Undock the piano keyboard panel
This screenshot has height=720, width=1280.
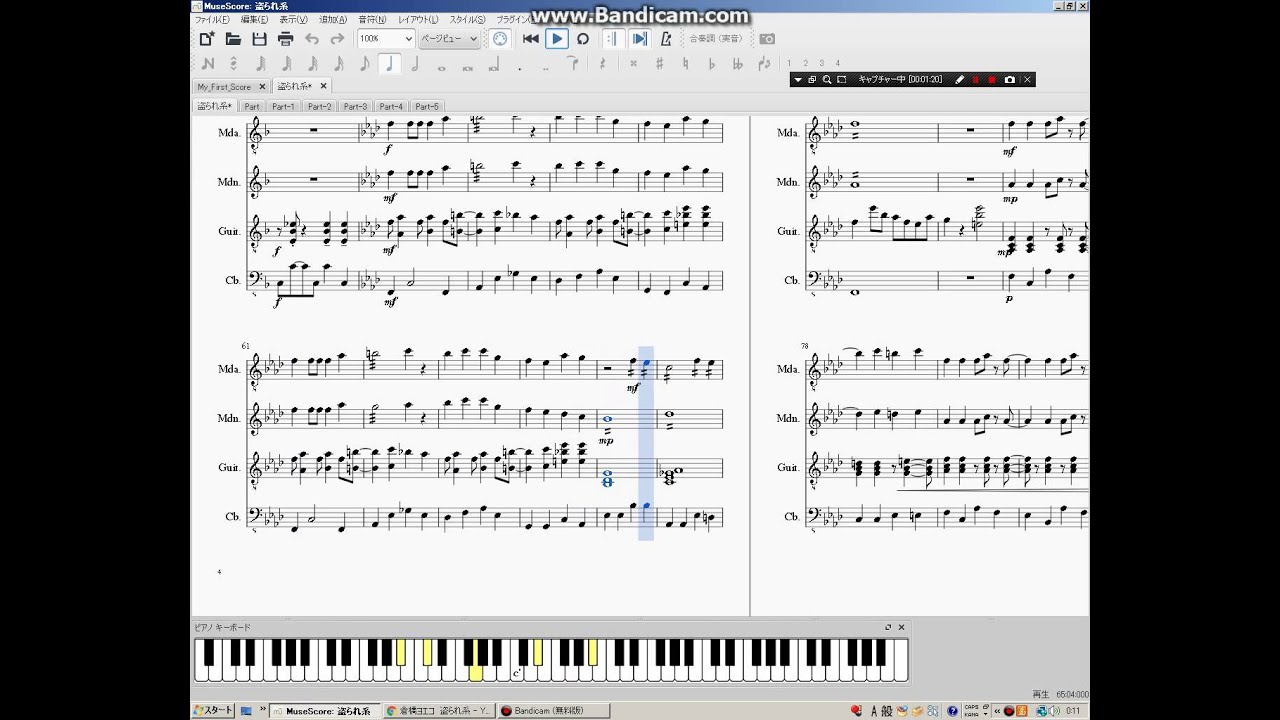coord(887,627)
